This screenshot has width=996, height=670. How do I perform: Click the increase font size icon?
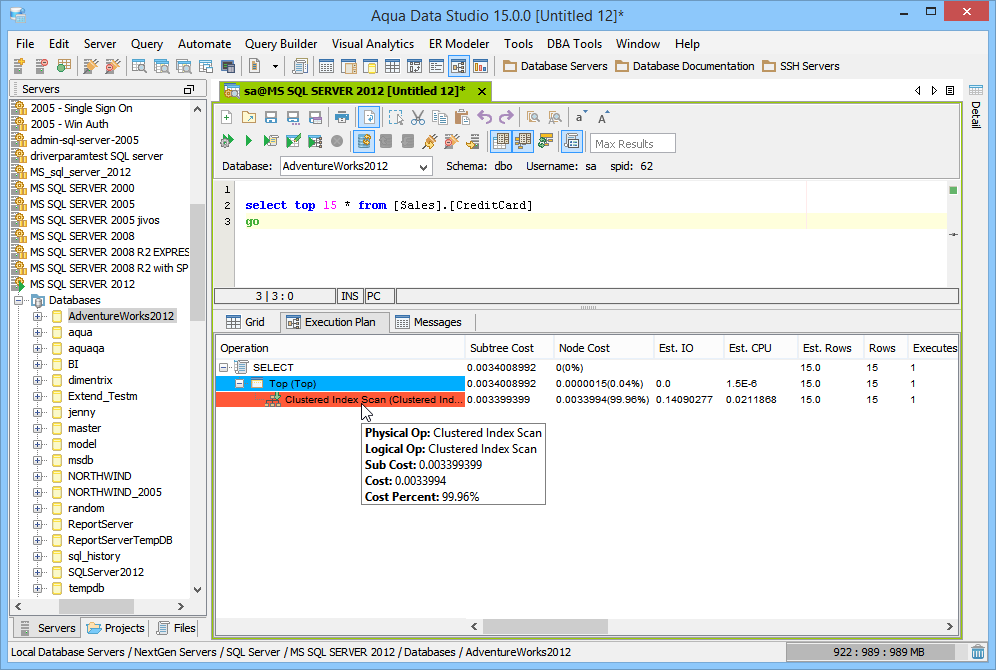coord(602,117)
